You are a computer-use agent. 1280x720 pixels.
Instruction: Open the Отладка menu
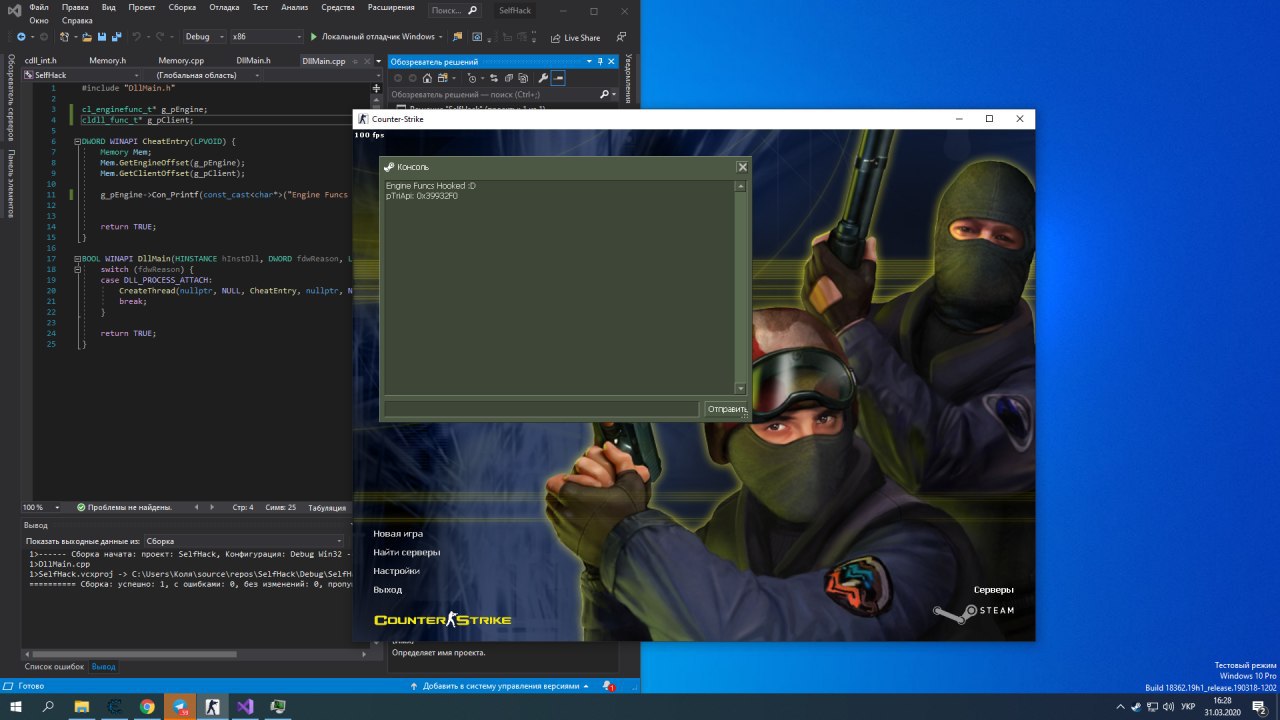point(225,7)
